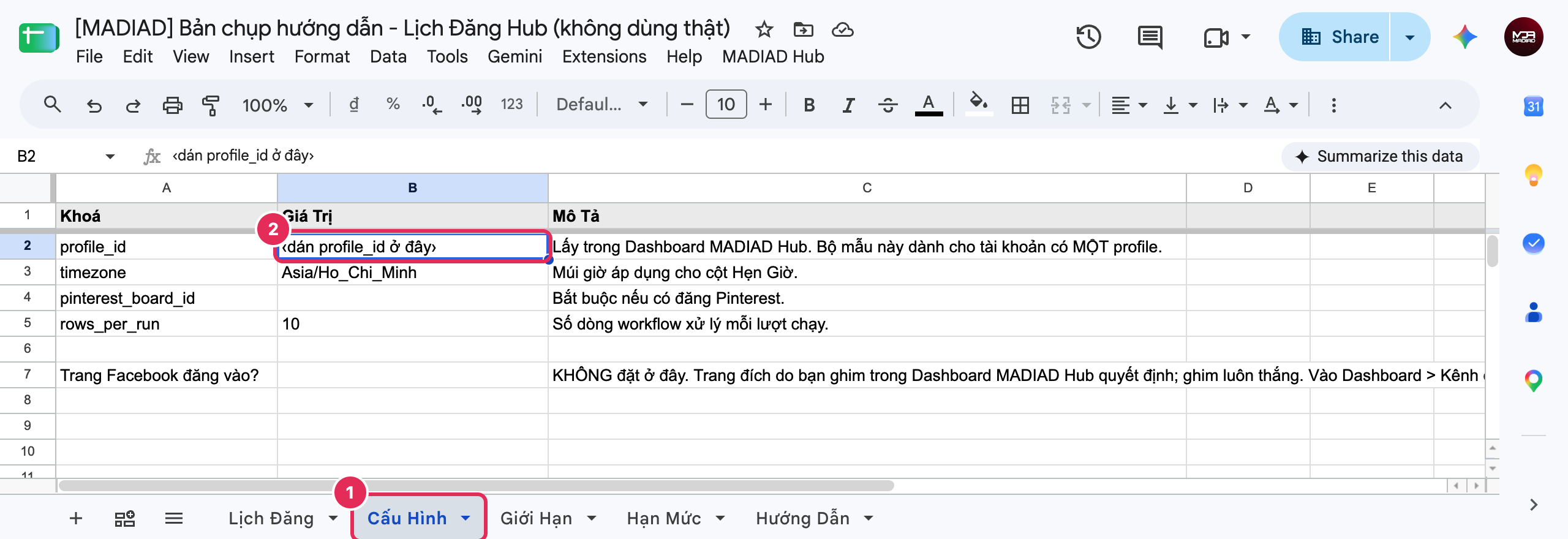The image size is (1568, 539).
Task: Toggle italic formatting
Action: 848,105
